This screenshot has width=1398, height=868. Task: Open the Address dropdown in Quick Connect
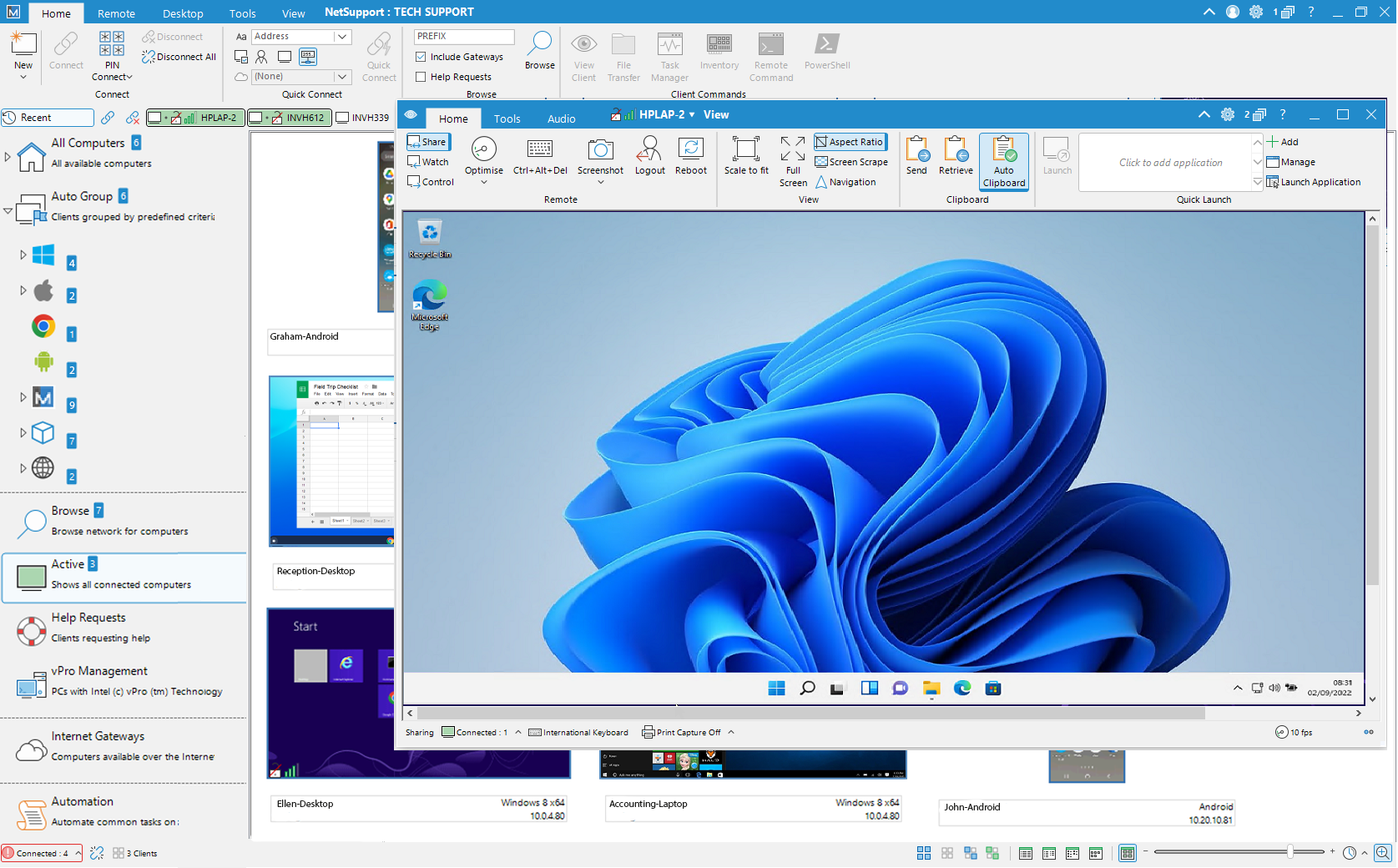pyautogui.click(x=341, y=37)
